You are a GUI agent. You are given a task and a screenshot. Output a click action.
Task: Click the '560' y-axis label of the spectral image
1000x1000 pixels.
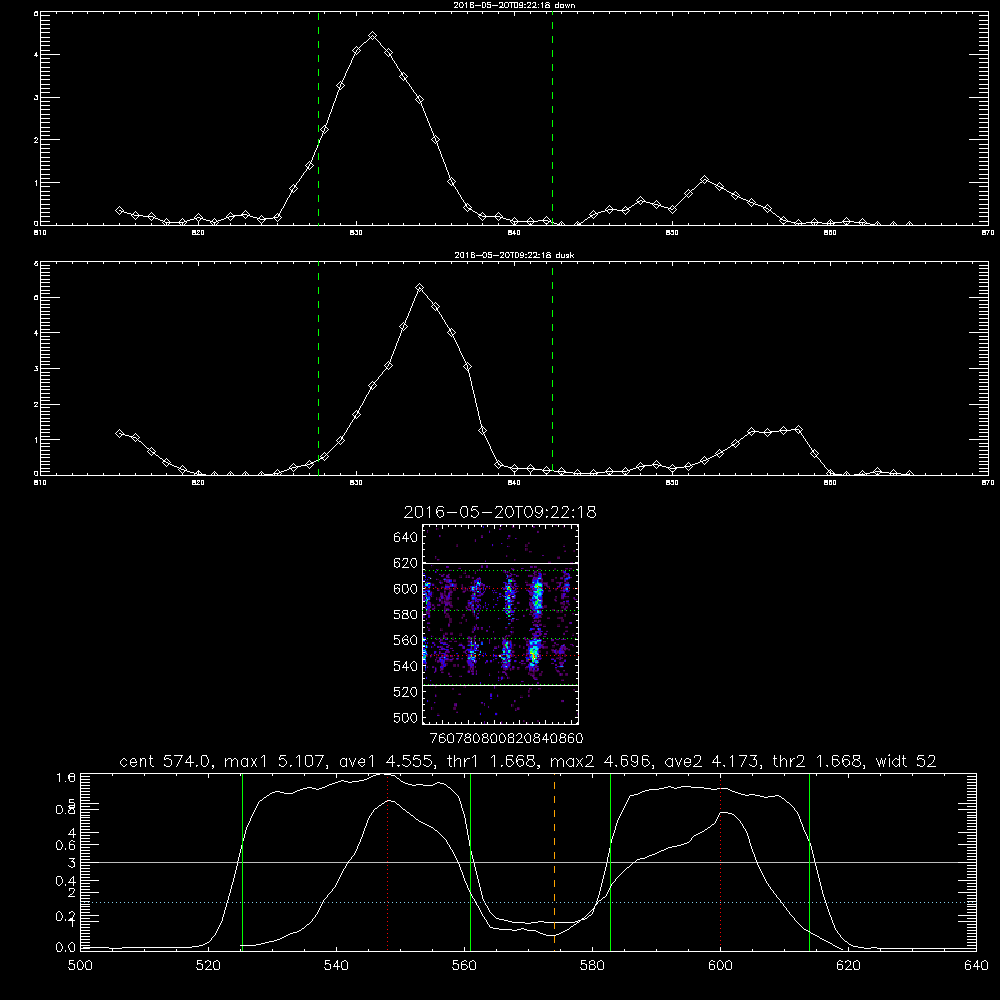[x=405, y=640]
